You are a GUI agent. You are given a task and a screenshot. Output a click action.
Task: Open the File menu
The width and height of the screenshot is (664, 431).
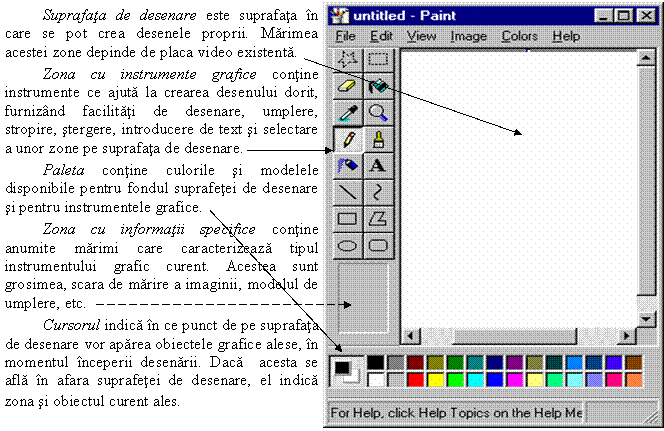[x=346, y=36]
